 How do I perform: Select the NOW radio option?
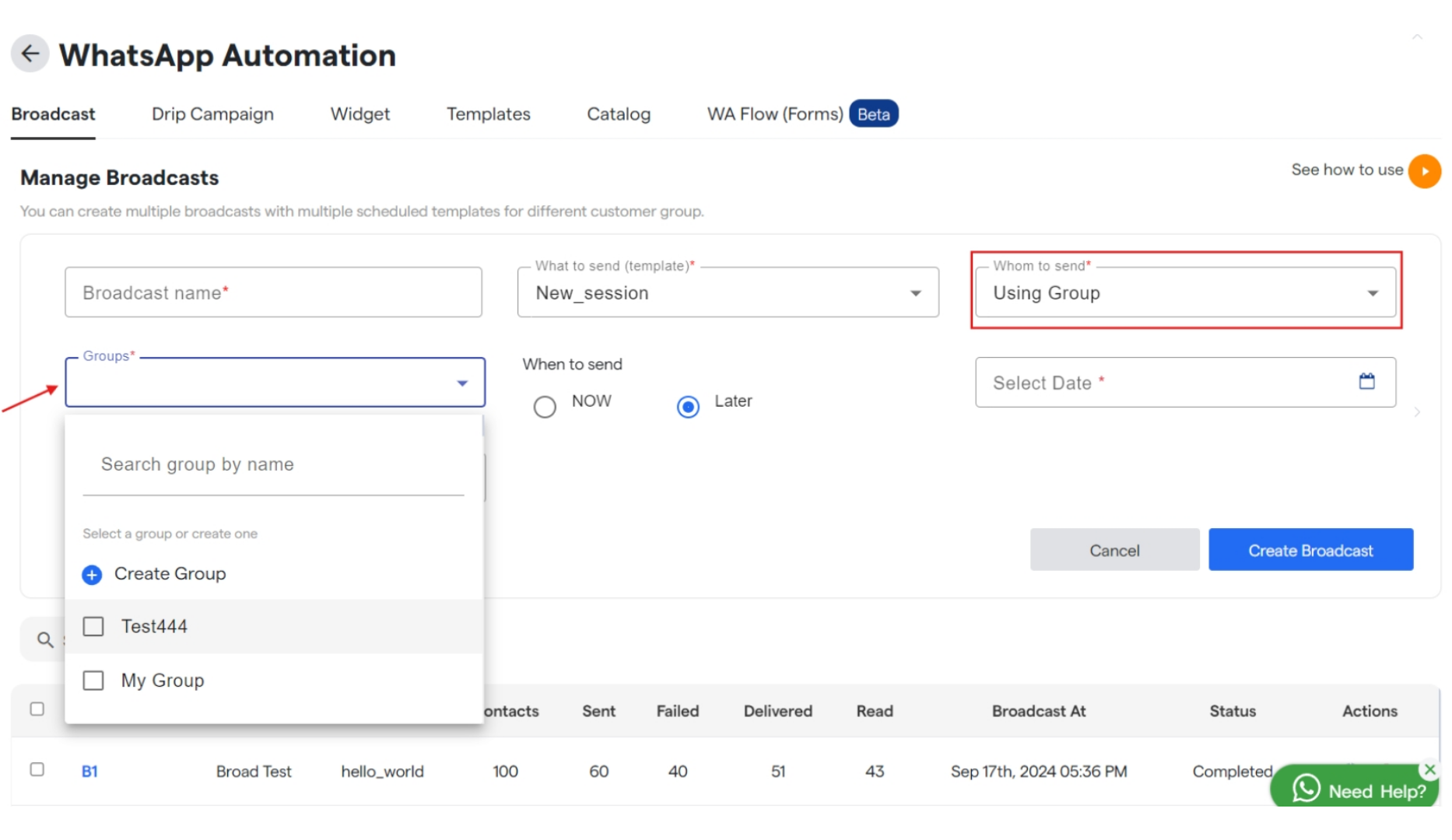click(545, 406)
